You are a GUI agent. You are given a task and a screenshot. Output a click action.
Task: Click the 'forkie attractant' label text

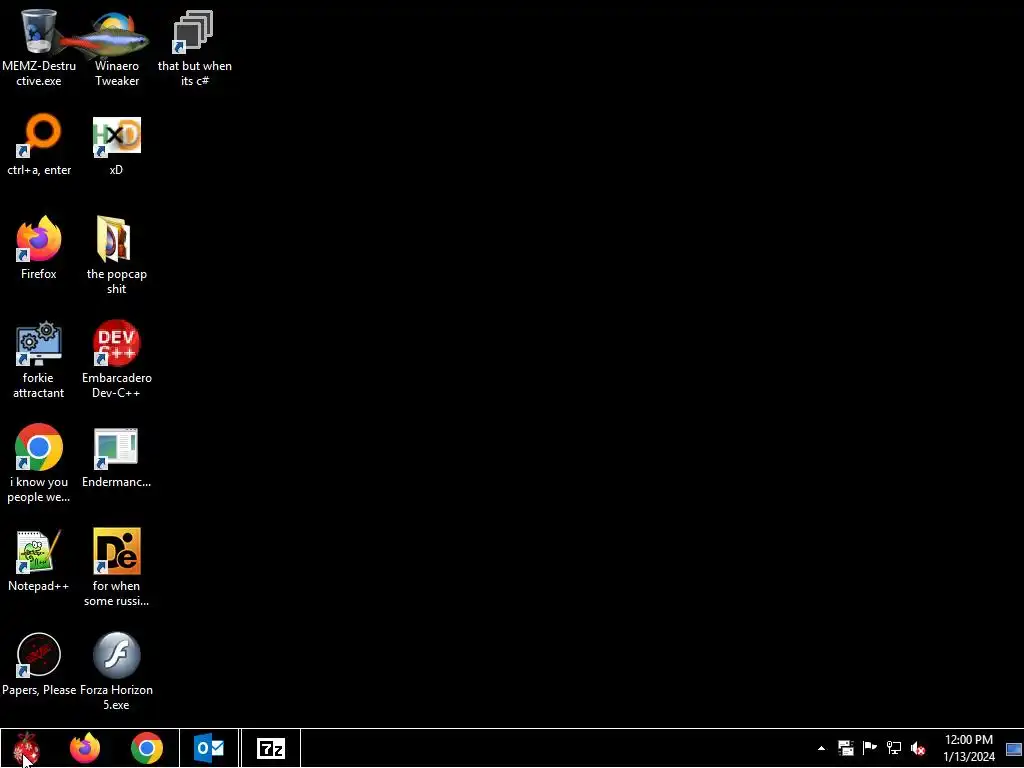pyautogui.click(x=39, y=385)
